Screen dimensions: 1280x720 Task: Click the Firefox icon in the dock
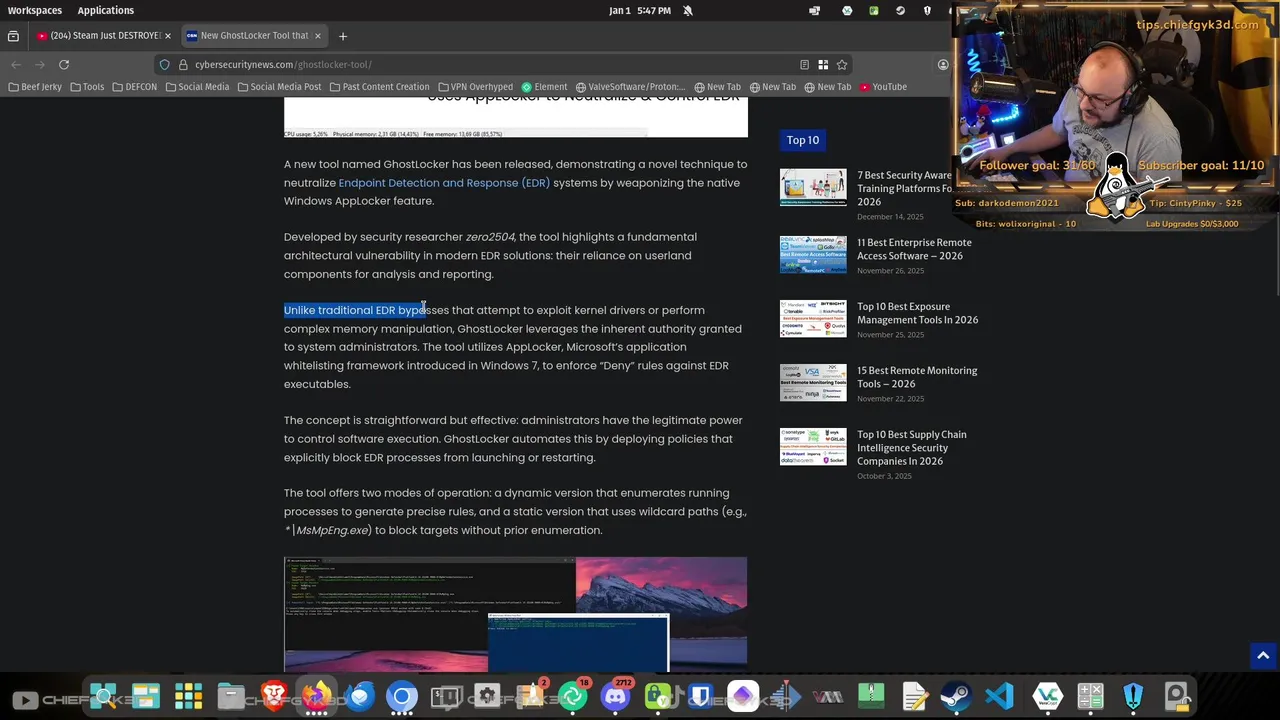[317, 696]
